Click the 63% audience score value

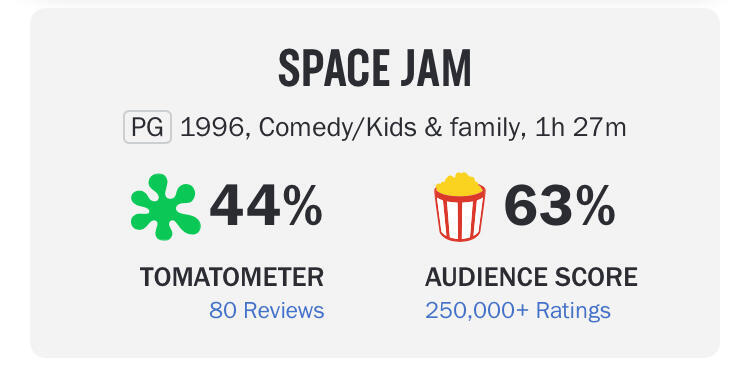coord(560,207)
